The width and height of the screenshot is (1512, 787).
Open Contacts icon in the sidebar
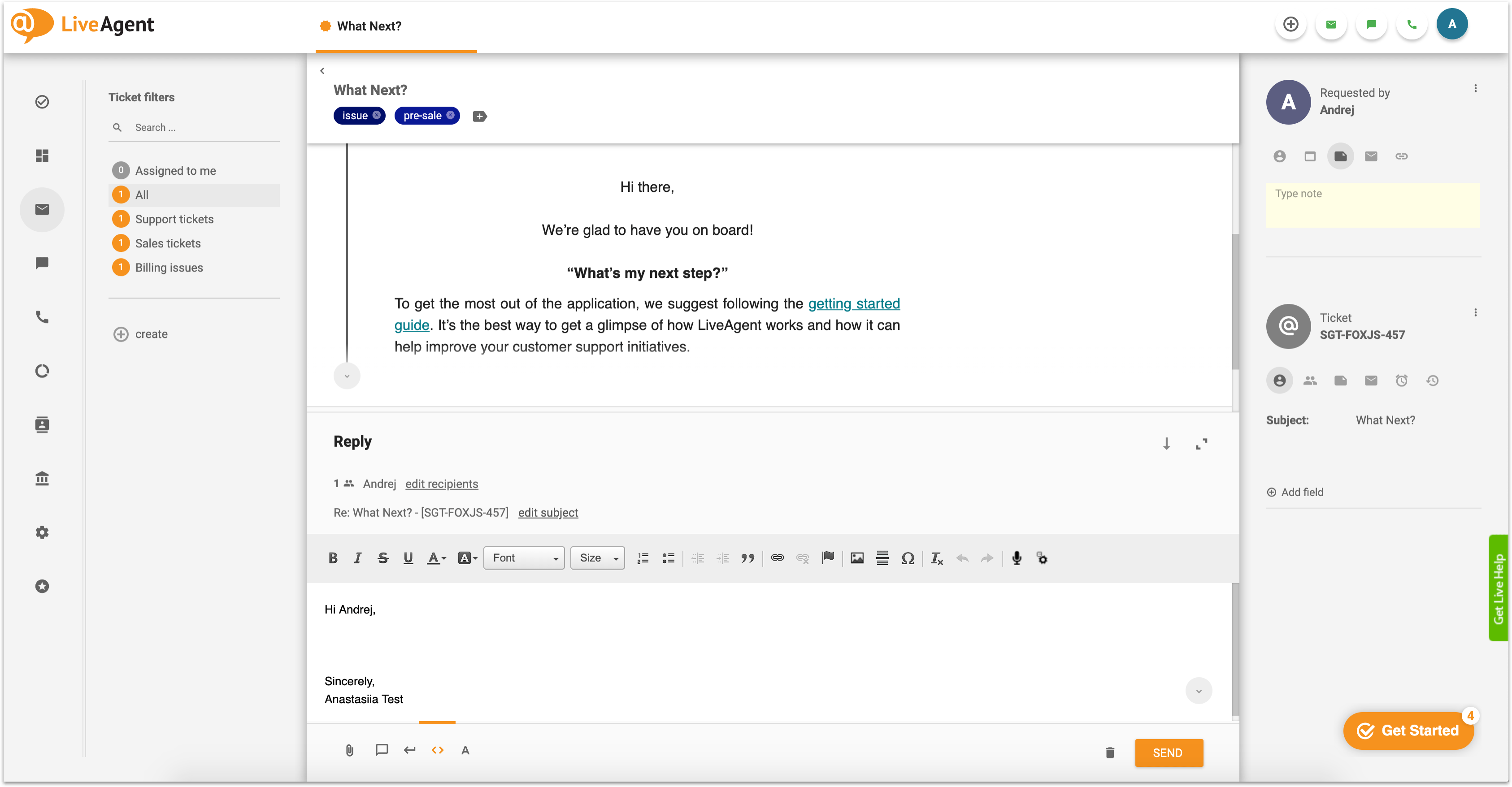click(42, 424)
